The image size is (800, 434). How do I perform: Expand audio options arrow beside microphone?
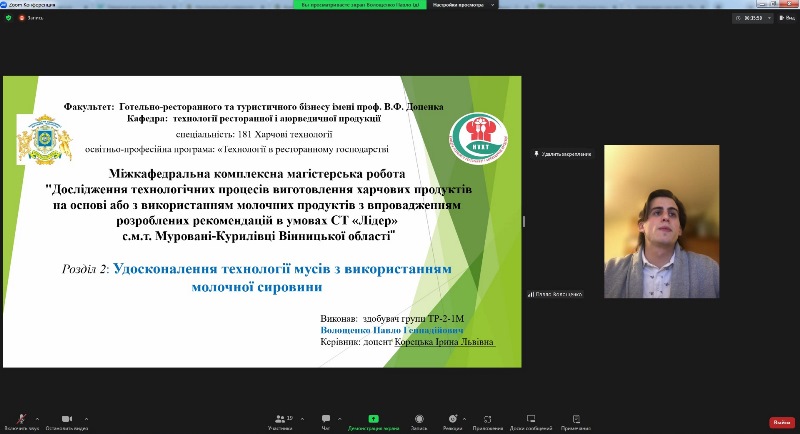click(37, 419)
